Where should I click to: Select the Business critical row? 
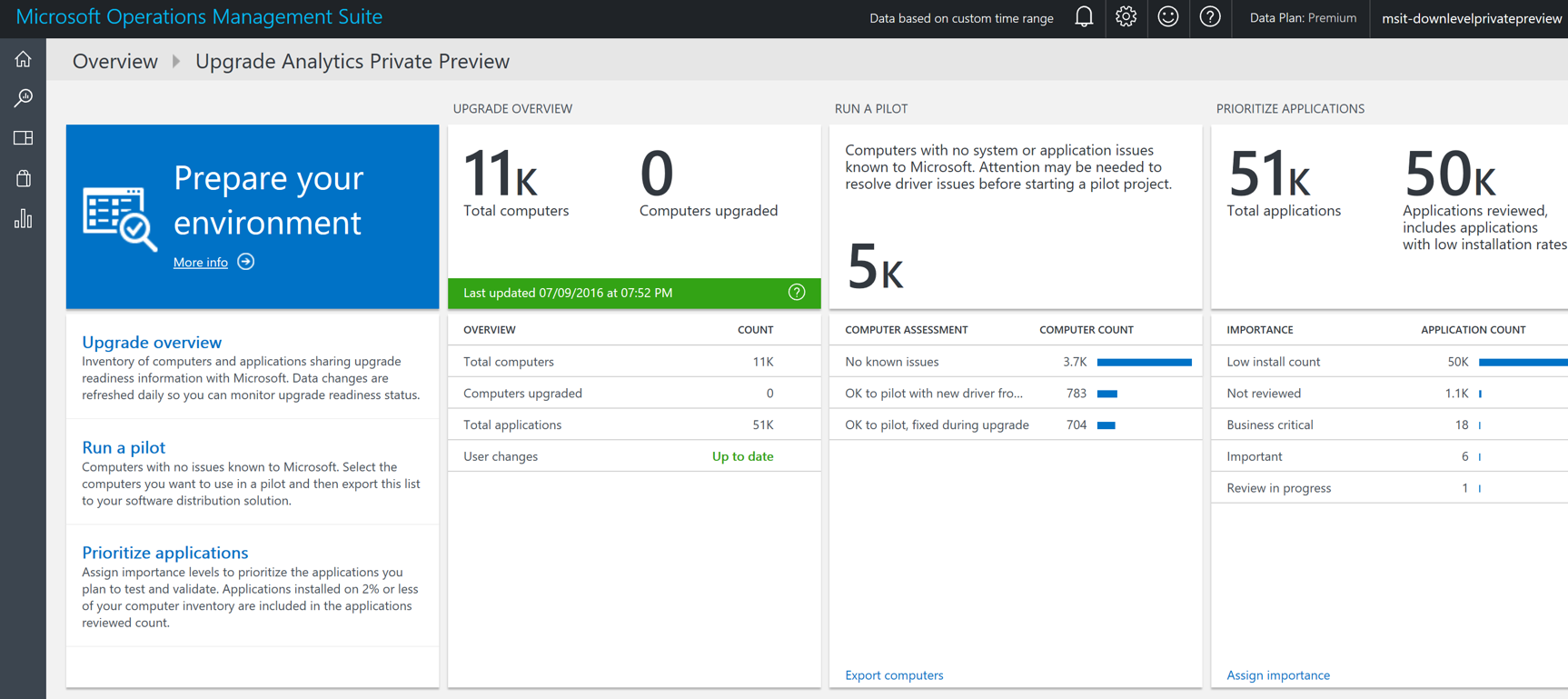[1269, 424]
